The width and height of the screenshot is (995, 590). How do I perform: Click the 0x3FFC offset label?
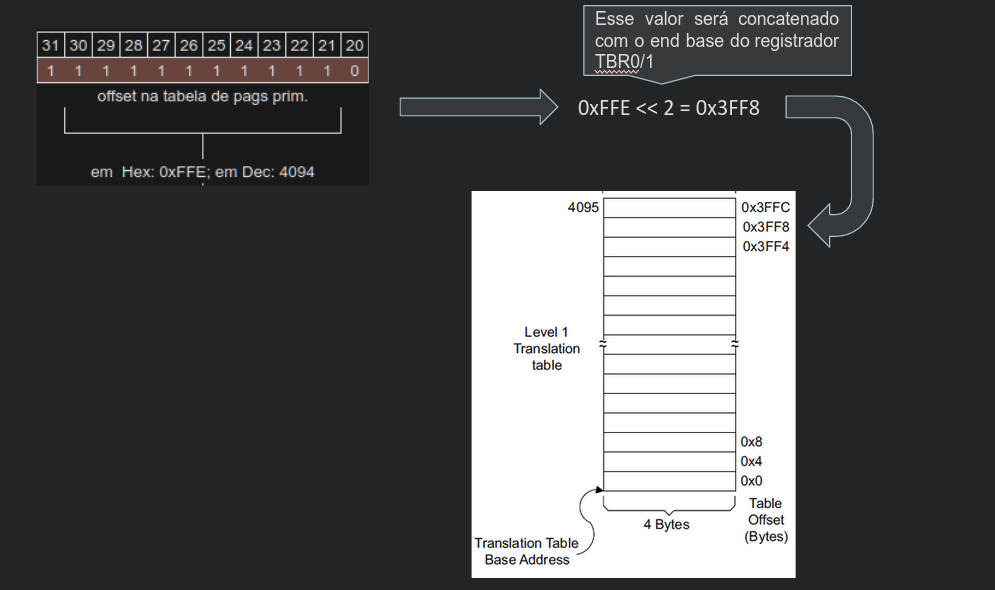[765, 207]
